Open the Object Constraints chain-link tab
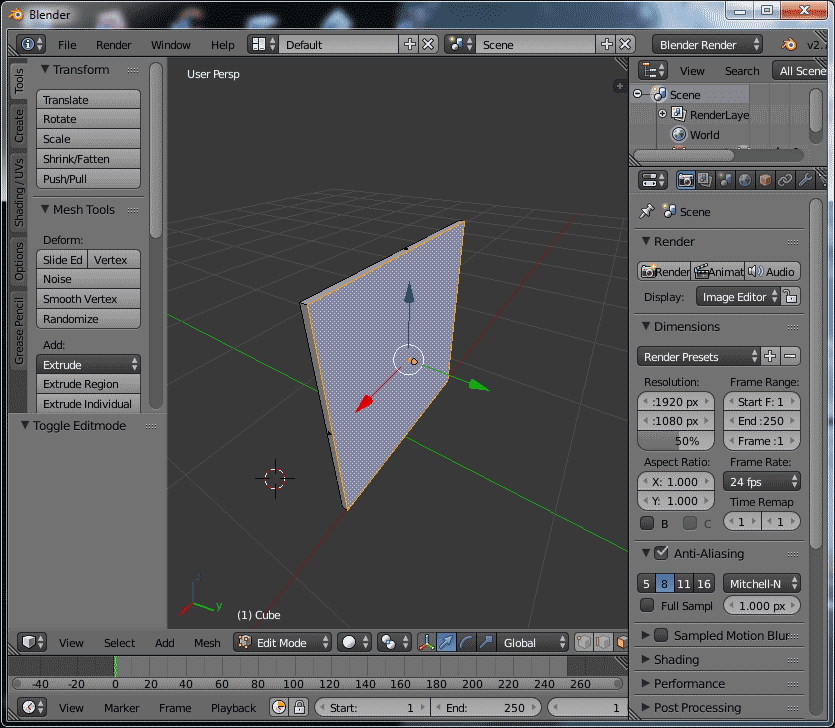Viewport: 835px width, 728px height. pos(784,179)
